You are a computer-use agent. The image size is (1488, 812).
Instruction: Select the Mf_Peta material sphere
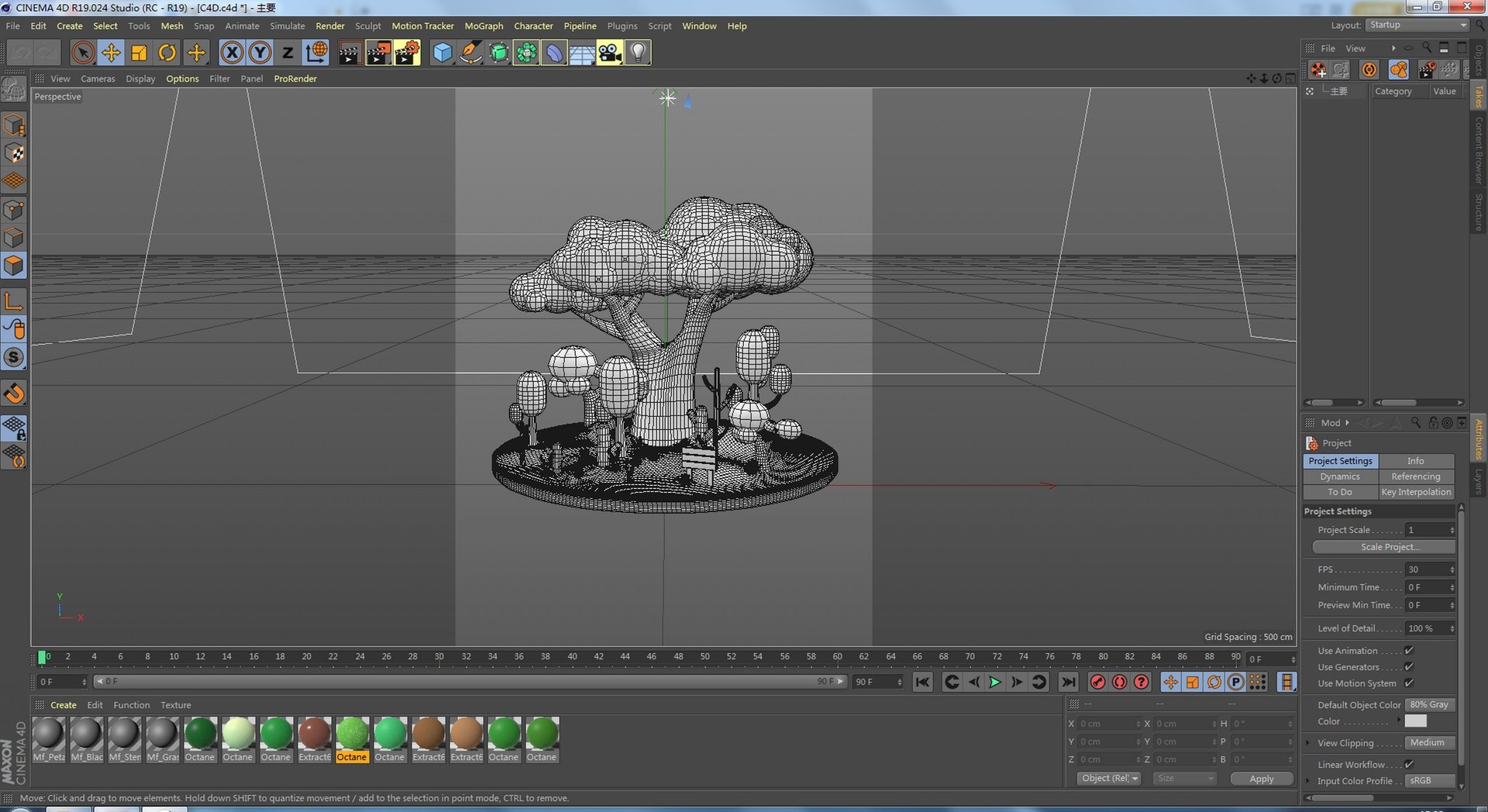click(x=49, y=734)
